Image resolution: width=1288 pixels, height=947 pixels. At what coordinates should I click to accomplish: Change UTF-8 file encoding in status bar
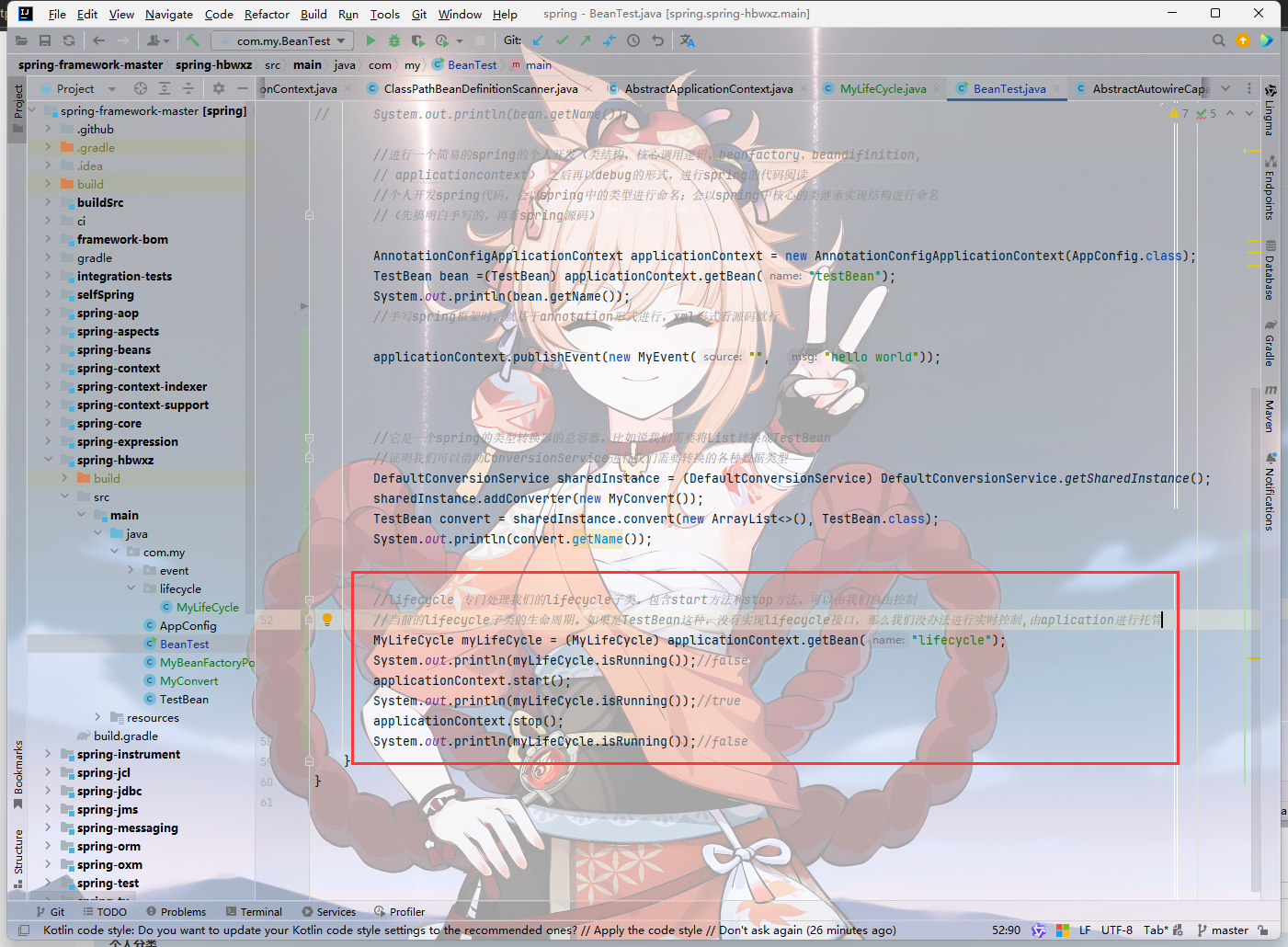(x=1117, y=930)
